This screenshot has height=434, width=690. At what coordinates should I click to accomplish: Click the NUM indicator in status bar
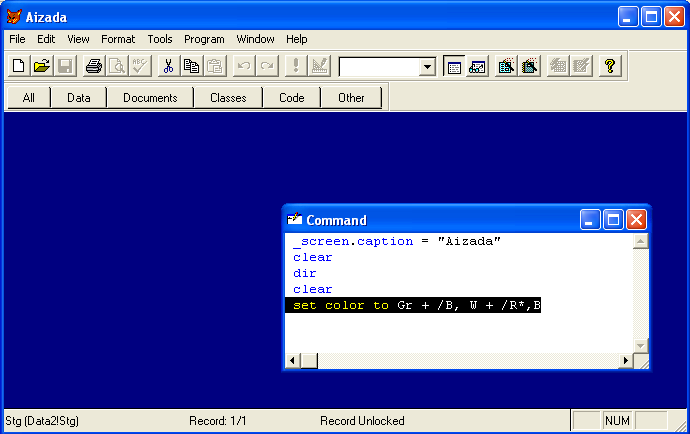click(617, 421)
